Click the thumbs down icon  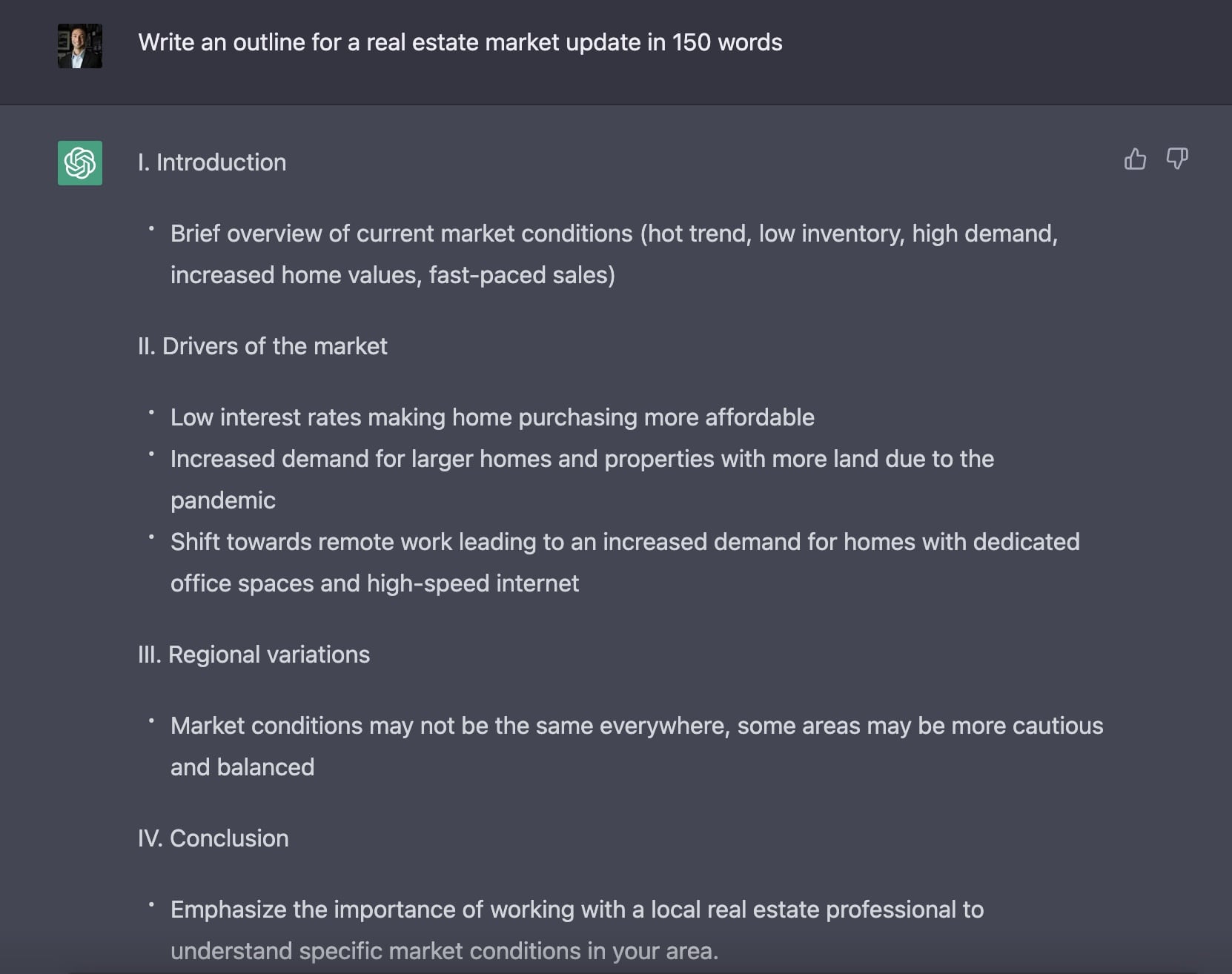1177,159
